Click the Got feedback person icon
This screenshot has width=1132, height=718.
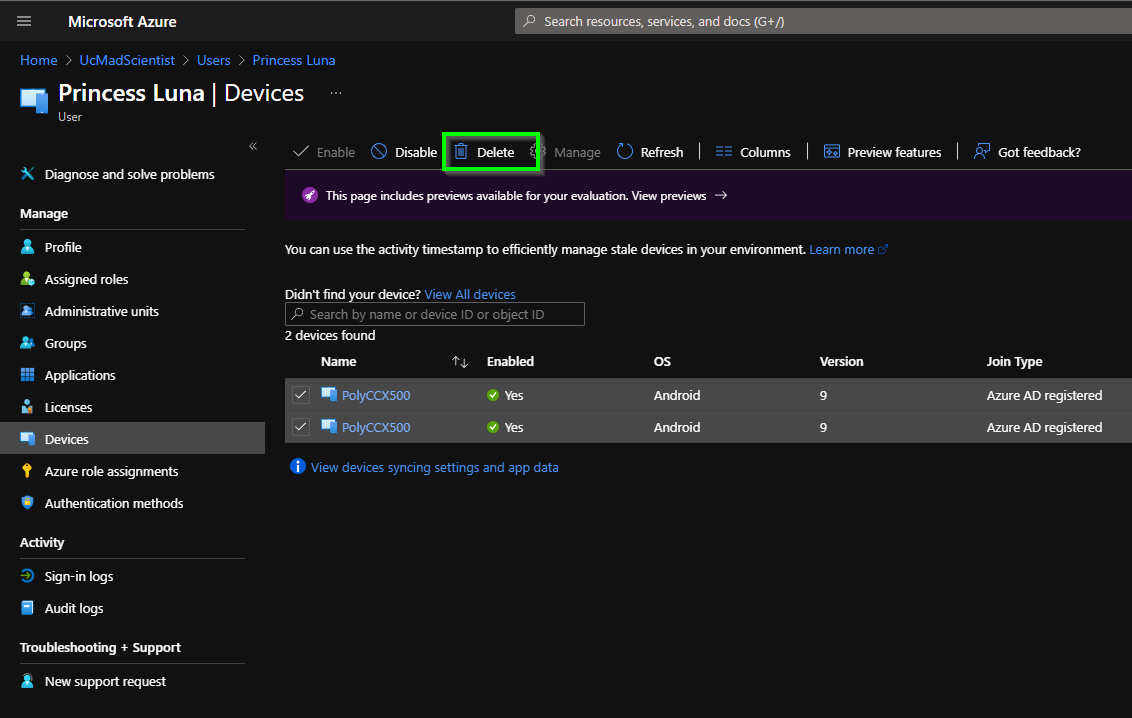[x=981, y=152]
